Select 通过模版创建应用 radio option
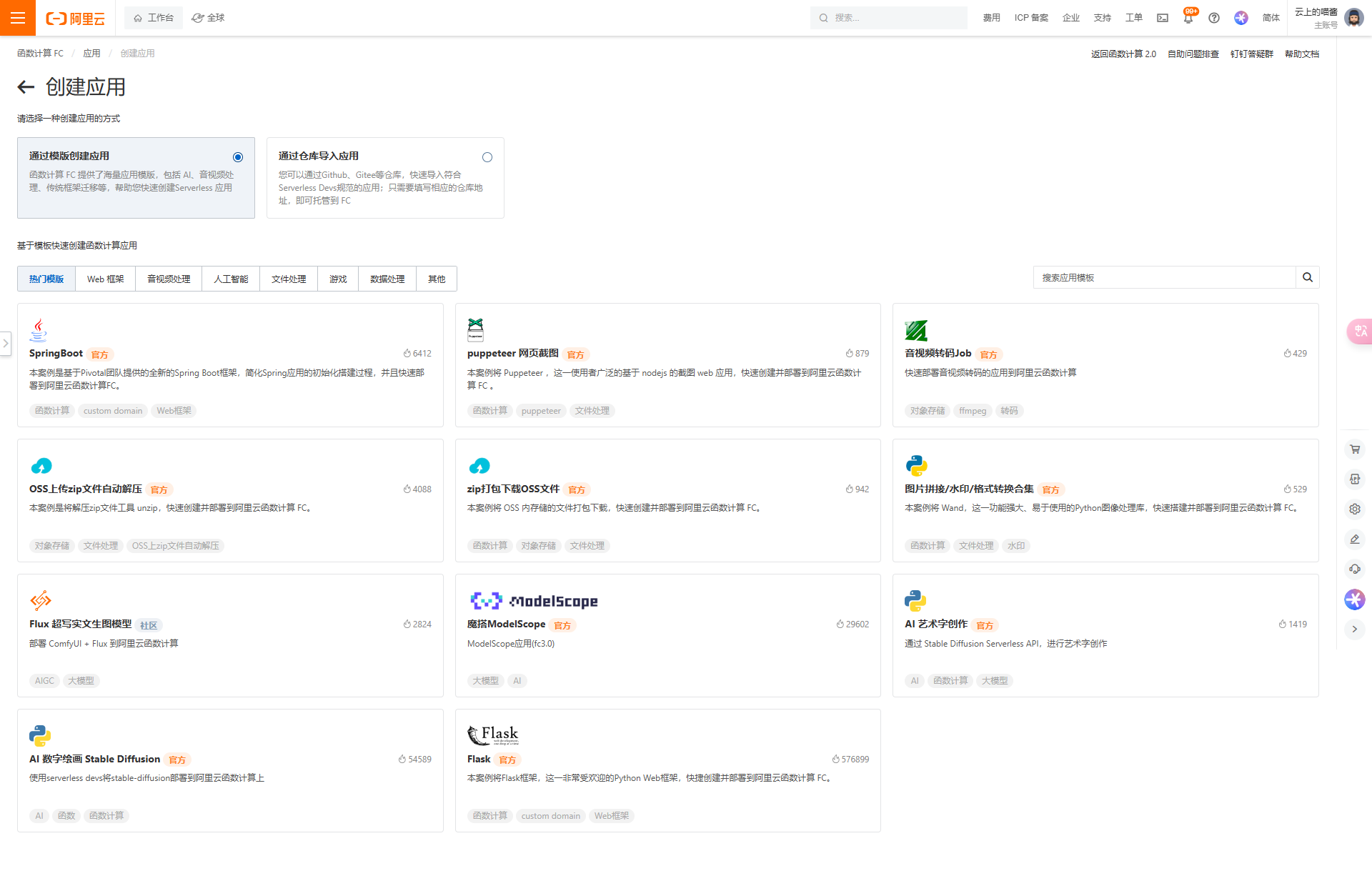This screenshot has height=896, width=1372. click(238, 157)
